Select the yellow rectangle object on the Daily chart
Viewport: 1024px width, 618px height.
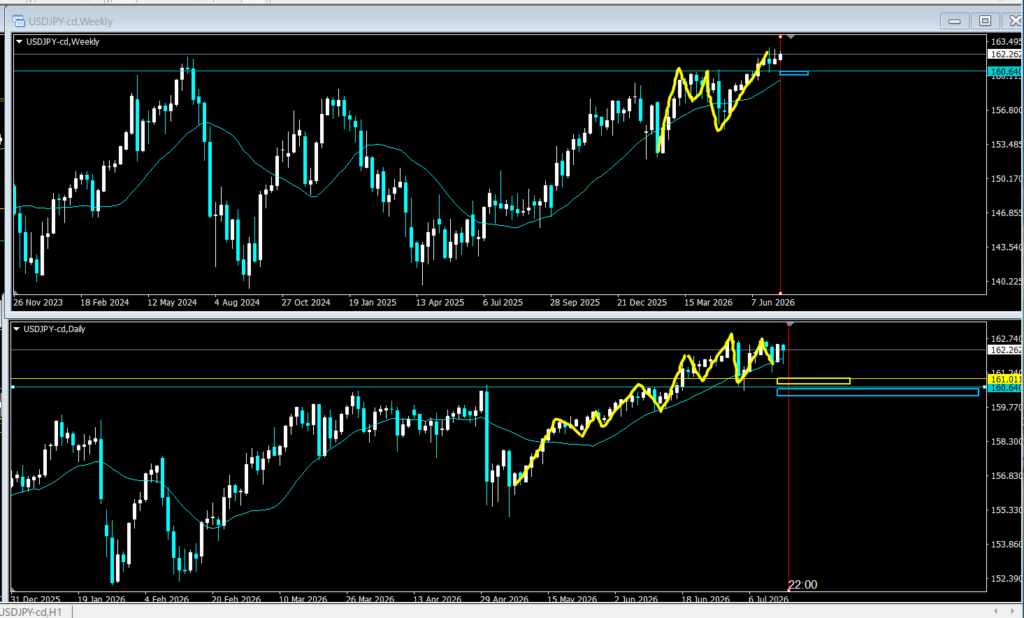tap(814, 381)
